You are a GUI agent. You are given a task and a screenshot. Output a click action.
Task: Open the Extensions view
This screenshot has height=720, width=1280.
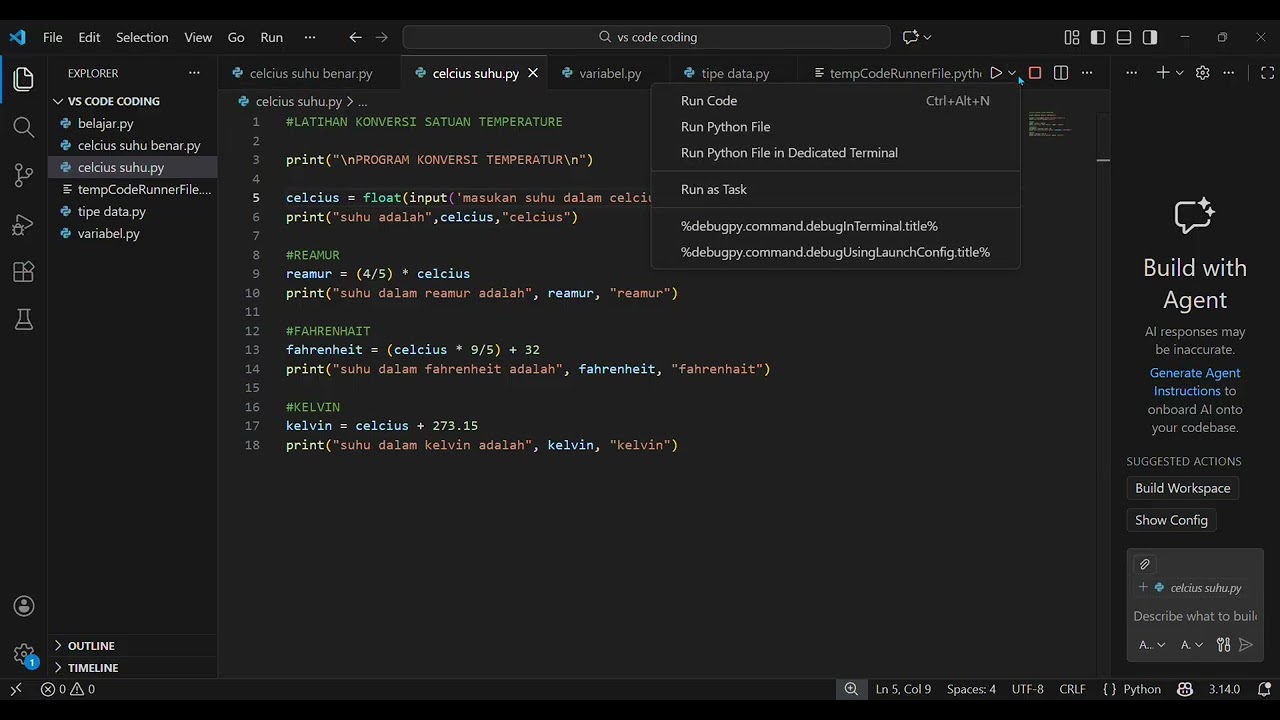pyautogui.click(x=24, y=272)
